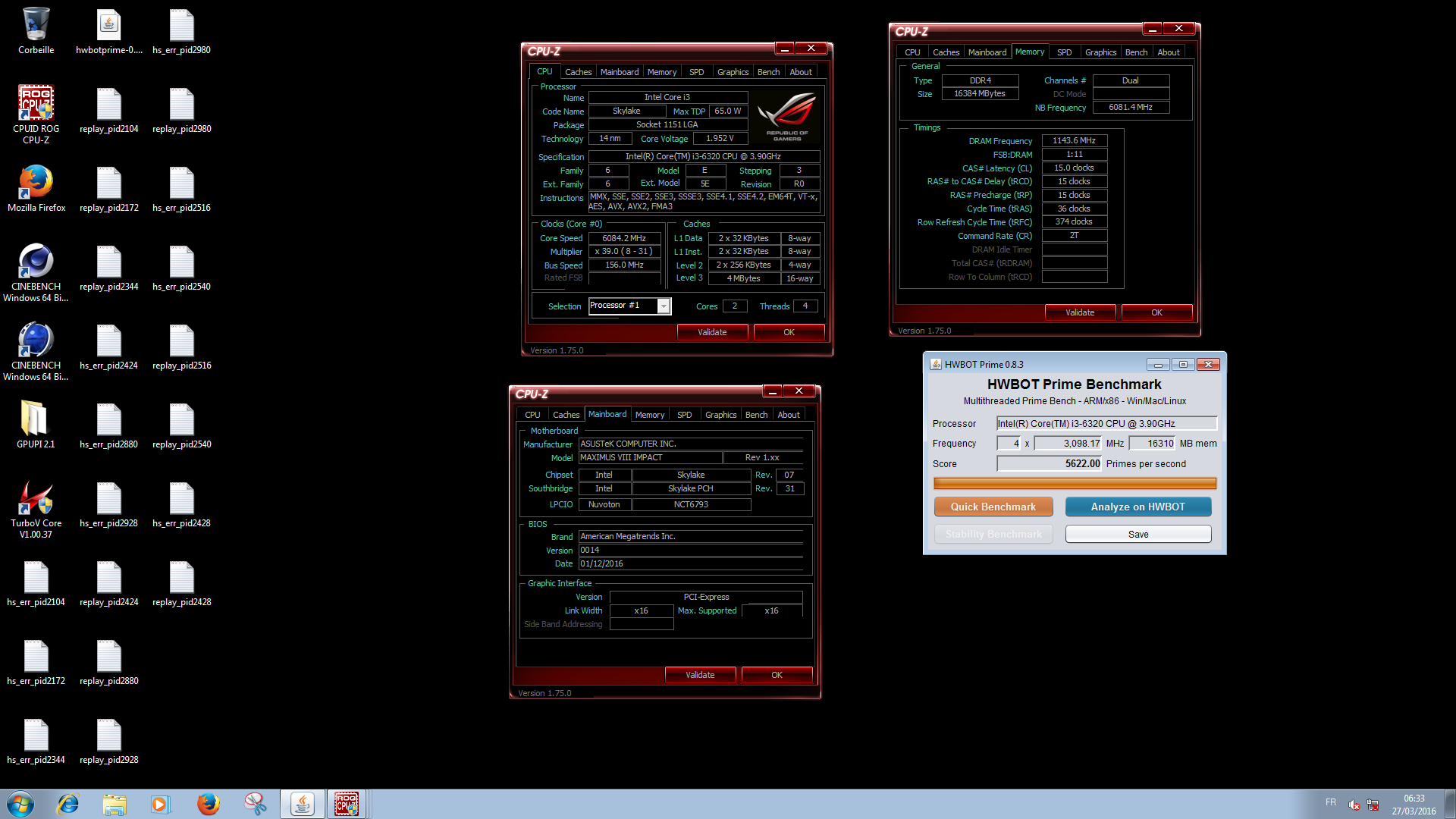Click the clock showing 06:33
The height and width of the screenshot is (819, 1456).
pos(1414,799)
